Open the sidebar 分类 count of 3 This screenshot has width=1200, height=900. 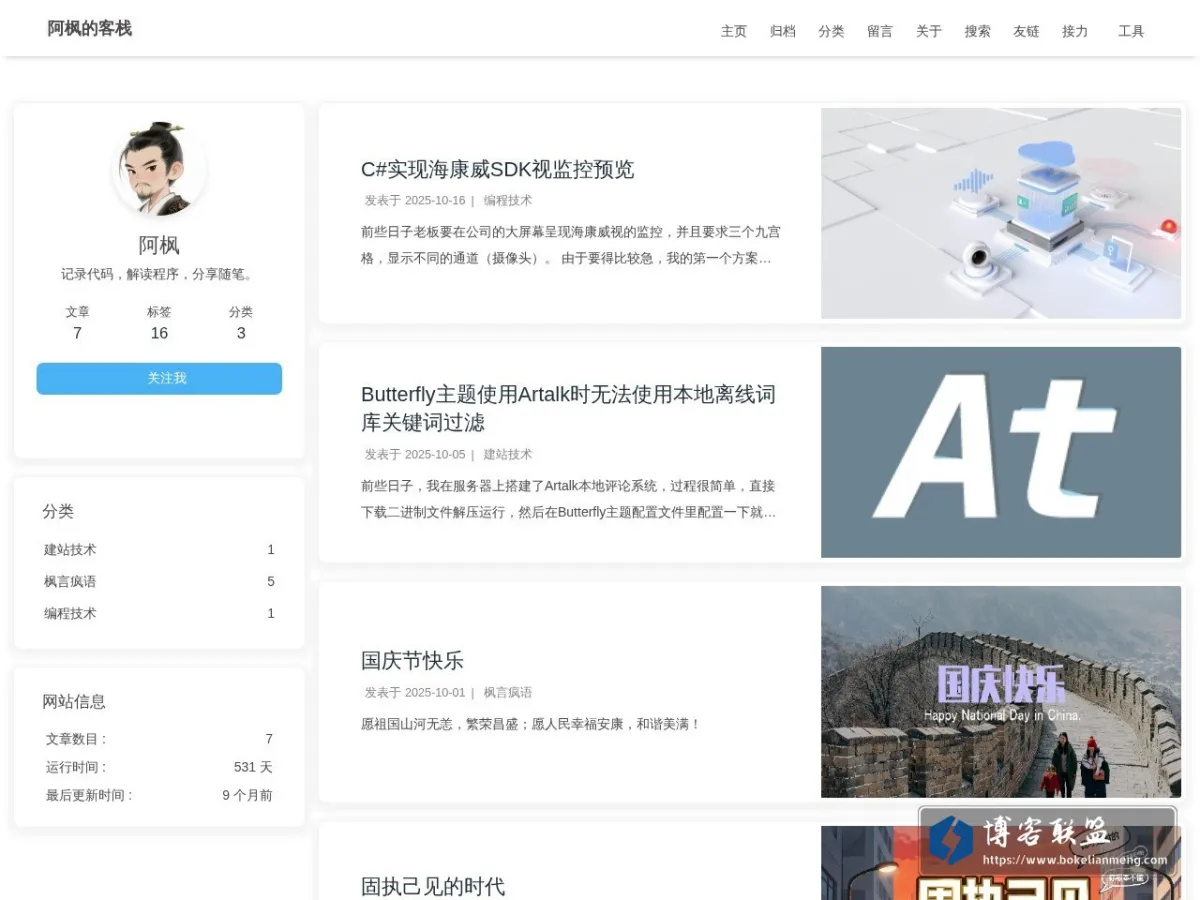click(x=241, y=323)
